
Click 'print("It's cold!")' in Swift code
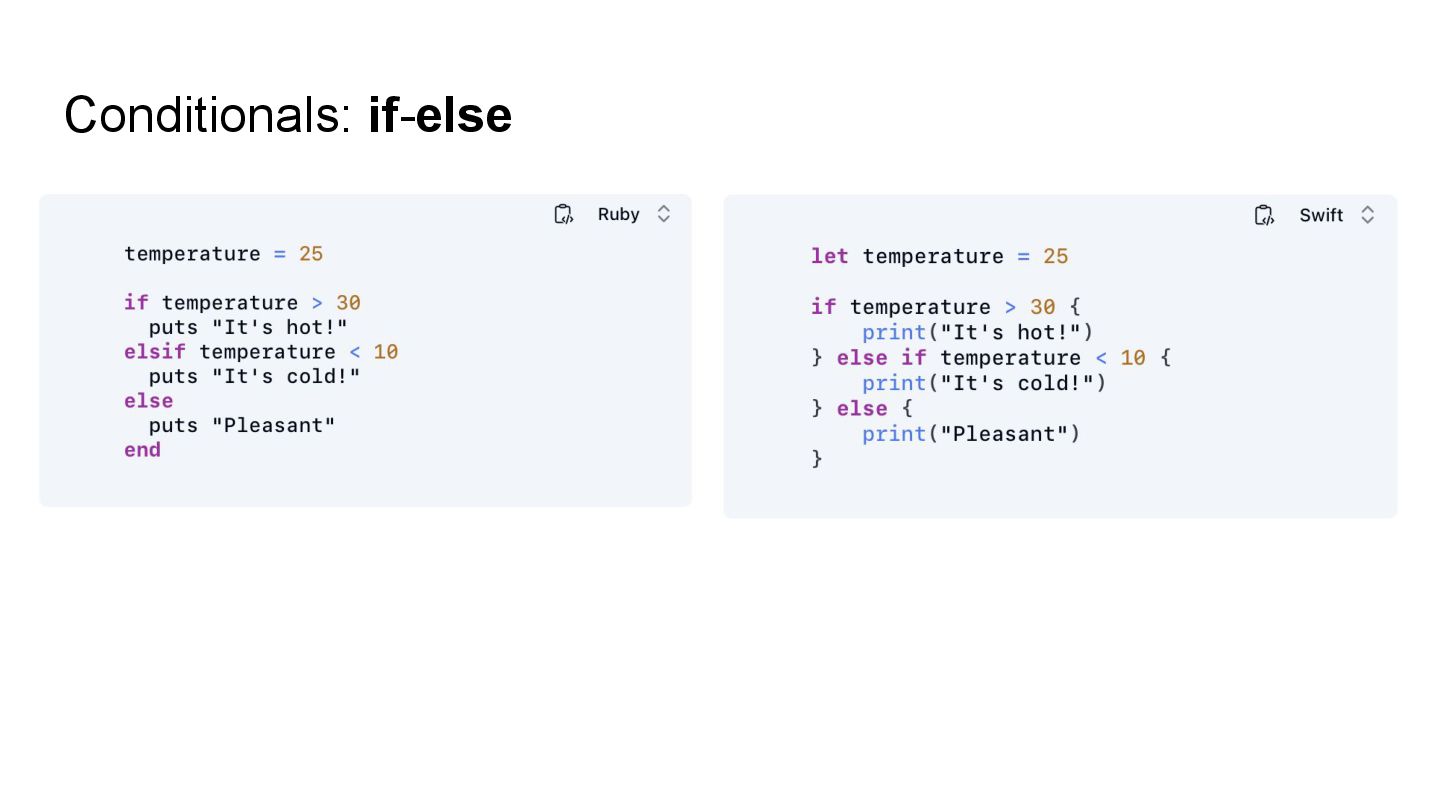(x=984, y=383)
